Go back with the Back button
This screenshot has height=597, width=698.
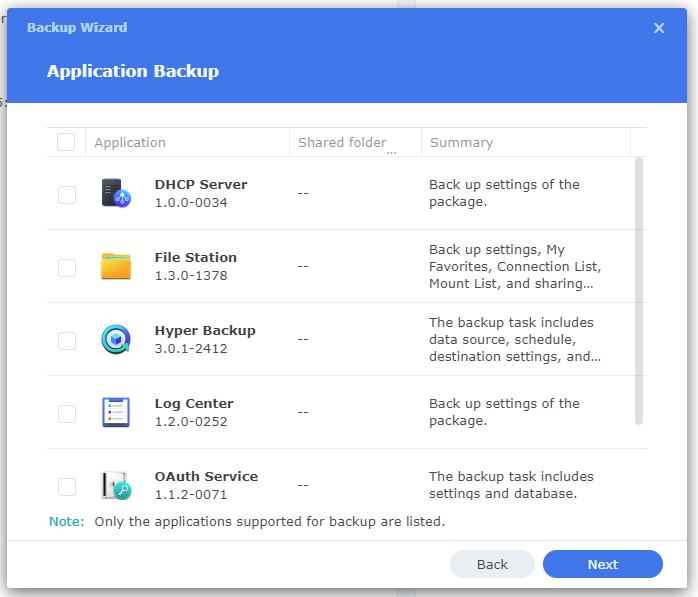[x=492, y=564]
